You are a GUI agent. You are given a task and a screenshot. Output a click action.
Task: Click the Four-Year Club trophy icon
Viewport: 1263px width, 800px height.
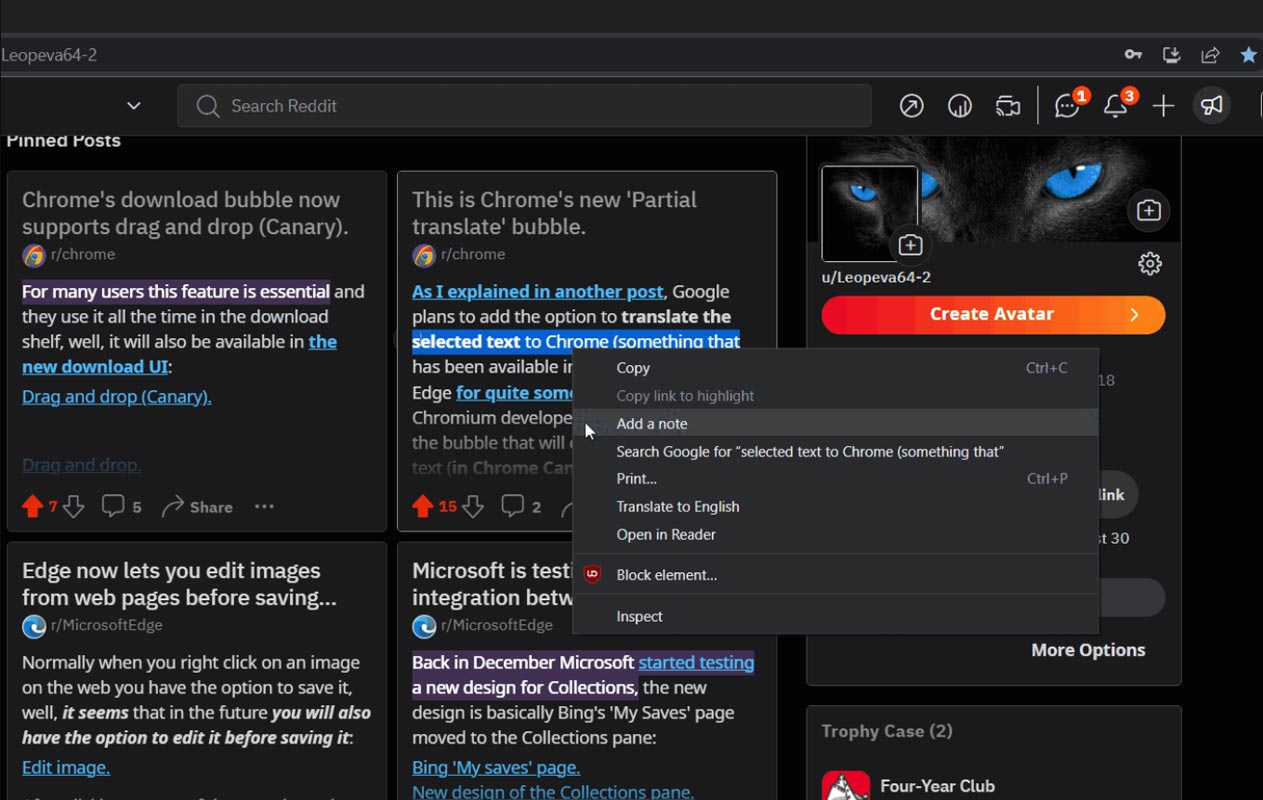click(x=846, y=785)
